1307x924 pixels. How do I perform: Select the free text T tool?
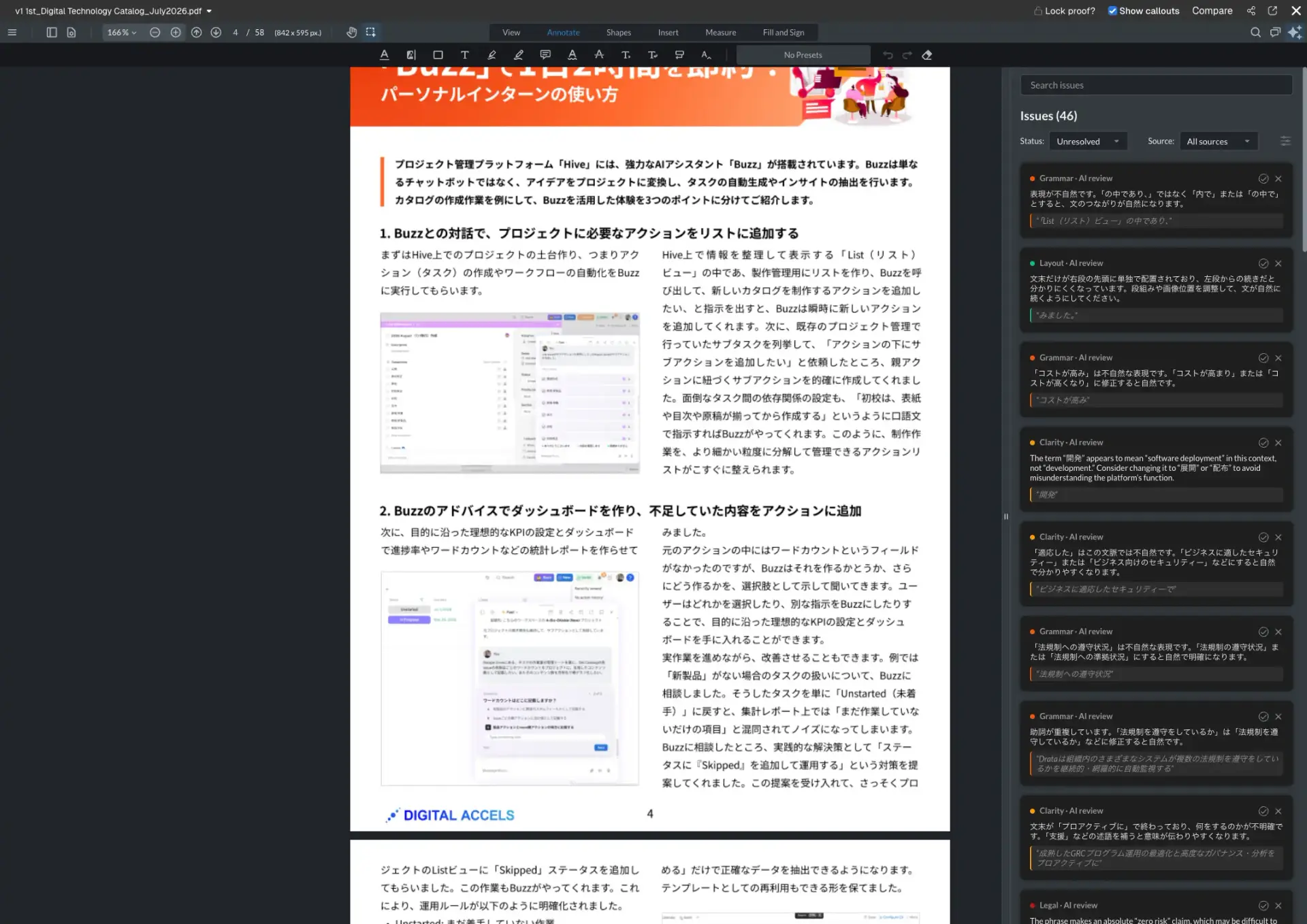465,55
